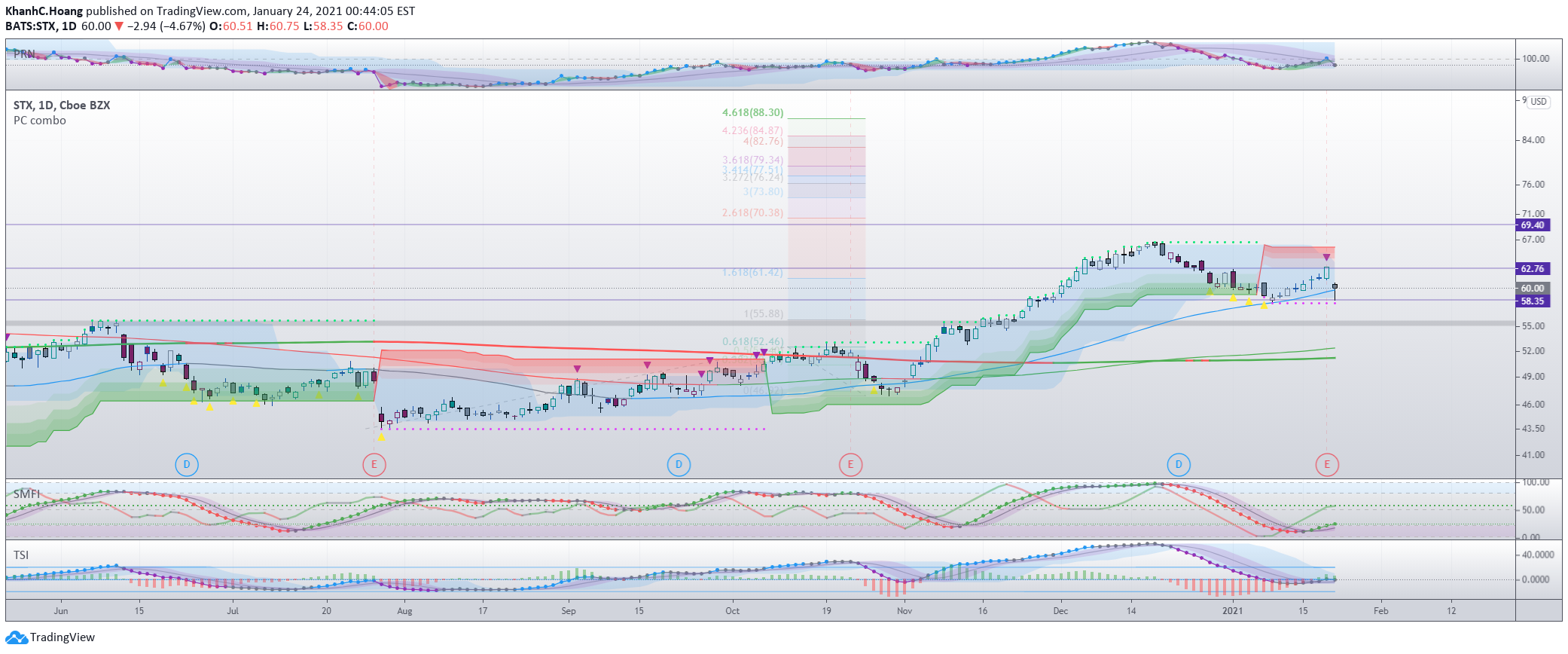Click the earnings E marker in late July

coord(374,465)
